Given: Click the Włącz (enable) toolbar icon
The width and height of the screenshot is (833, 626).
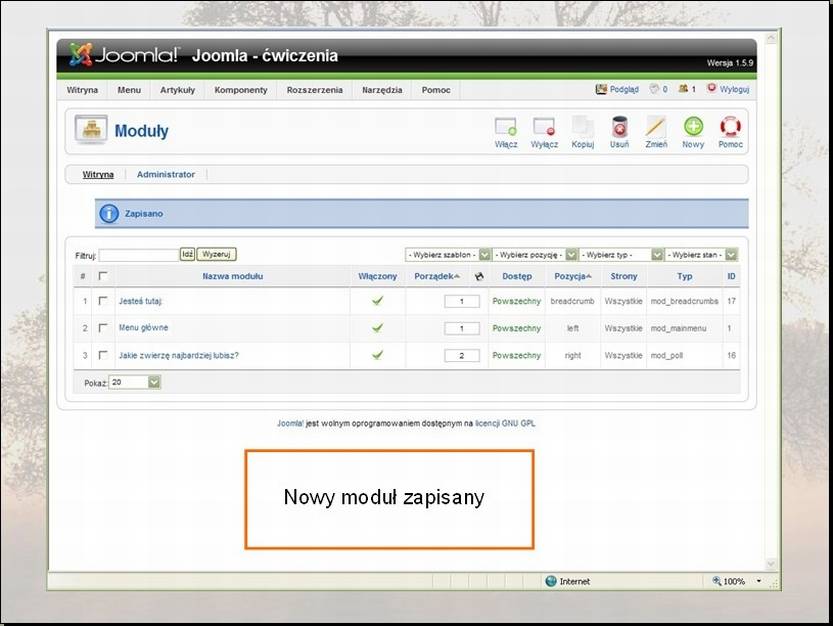Looking at the screenshot, I should click(x=505, y=127).
